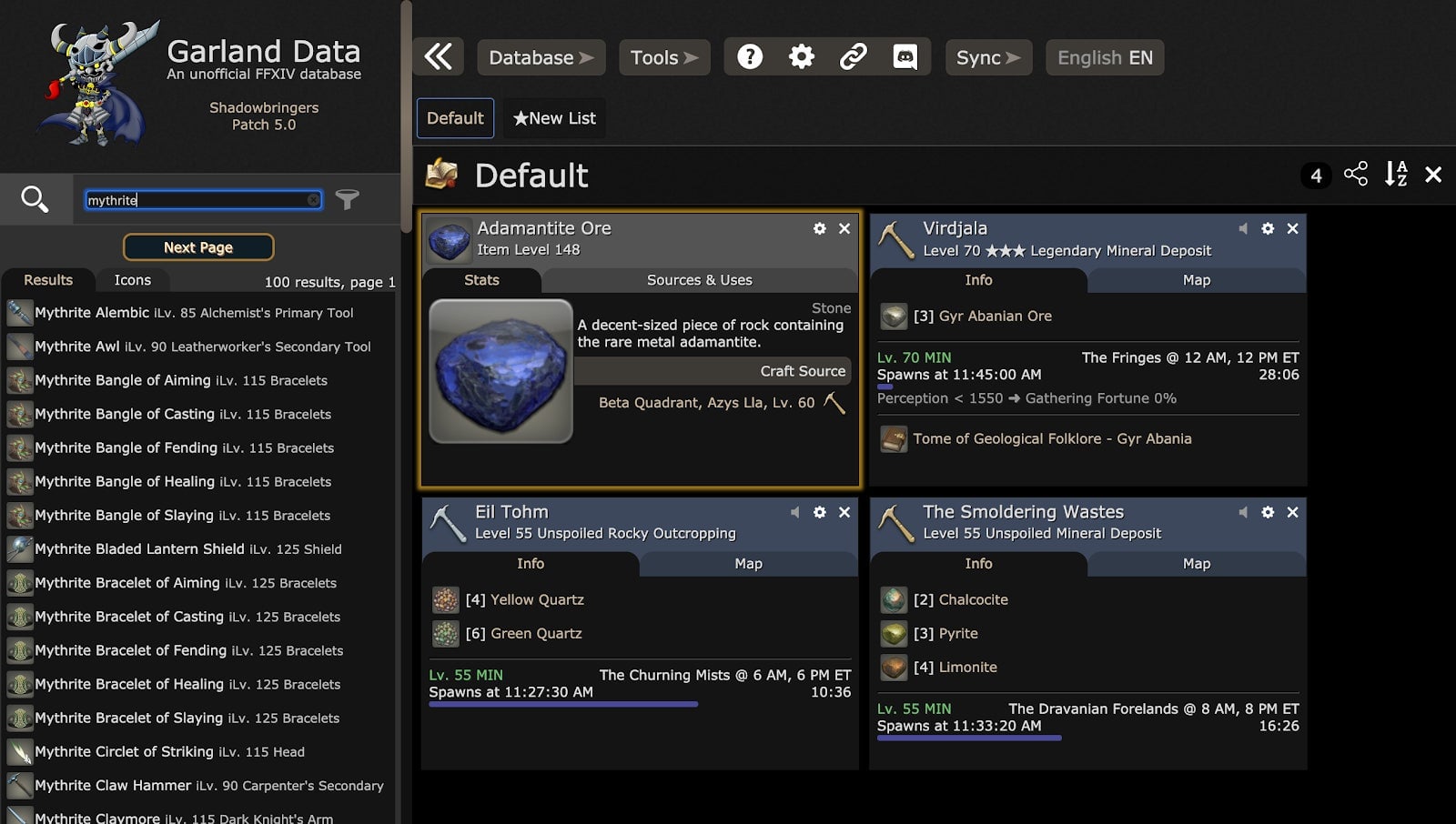The image size is (1456, 824).
Task: Click the search magnifier icon
Action: (35, 199)
